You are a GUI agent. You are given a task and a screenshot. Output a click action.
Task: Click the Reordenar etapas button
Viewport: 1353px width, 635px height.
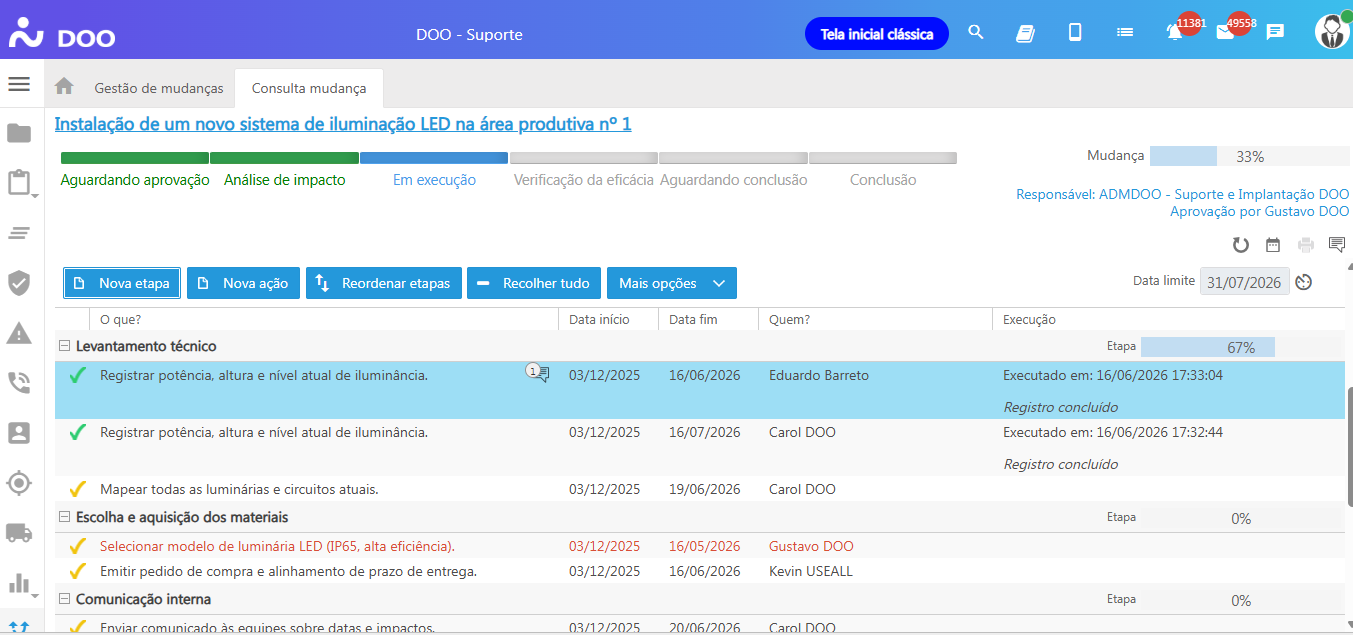click(x=384, y=283)
